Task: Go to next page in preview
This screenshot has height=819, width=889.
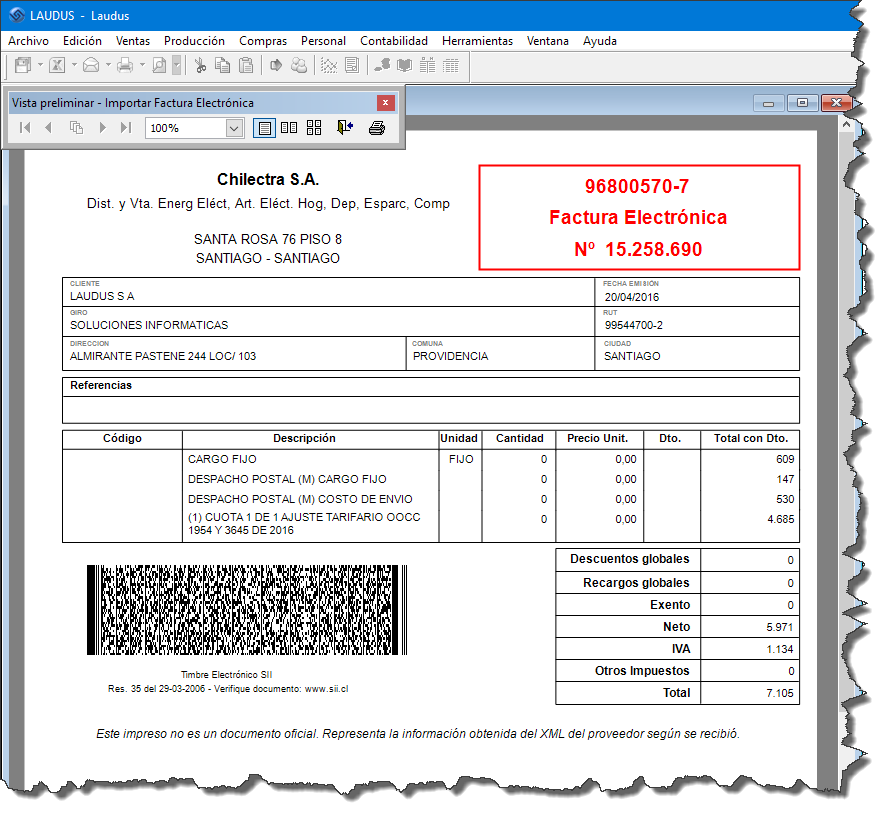Action: point(103,128)
